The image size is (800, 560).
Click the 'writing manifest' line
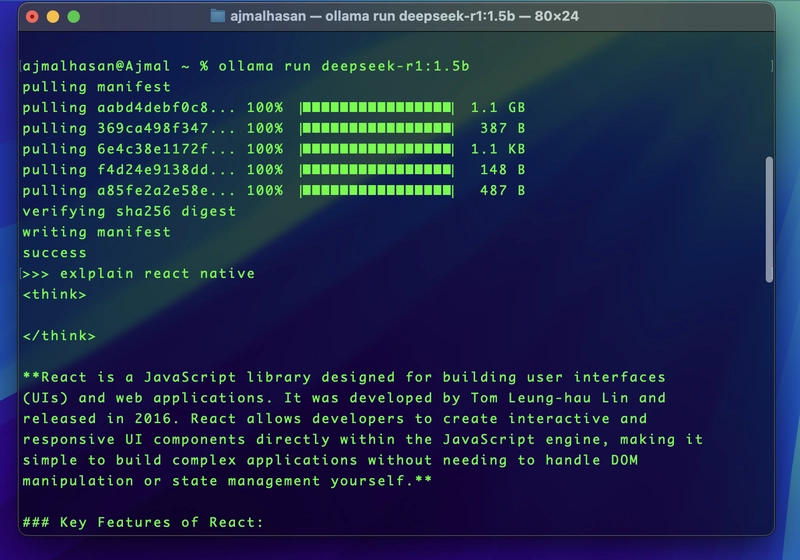click(96, 232)
